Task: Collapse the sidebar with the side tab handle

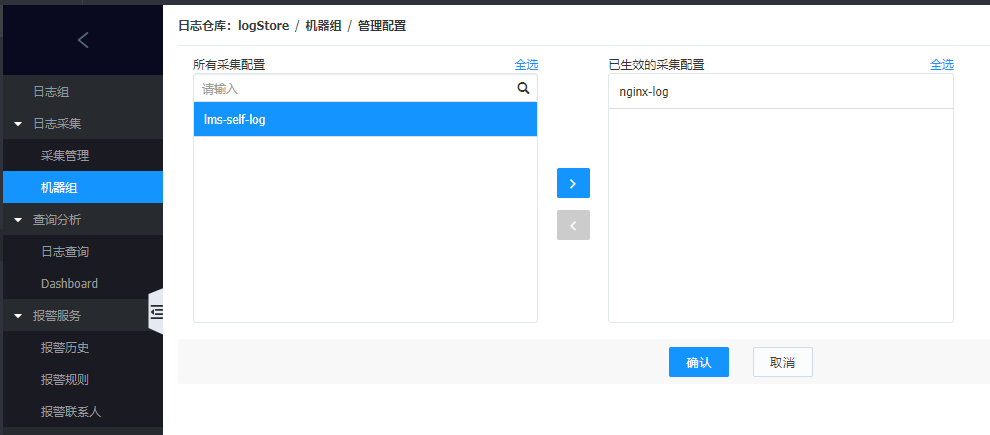Action: click(x=156, y=311)
